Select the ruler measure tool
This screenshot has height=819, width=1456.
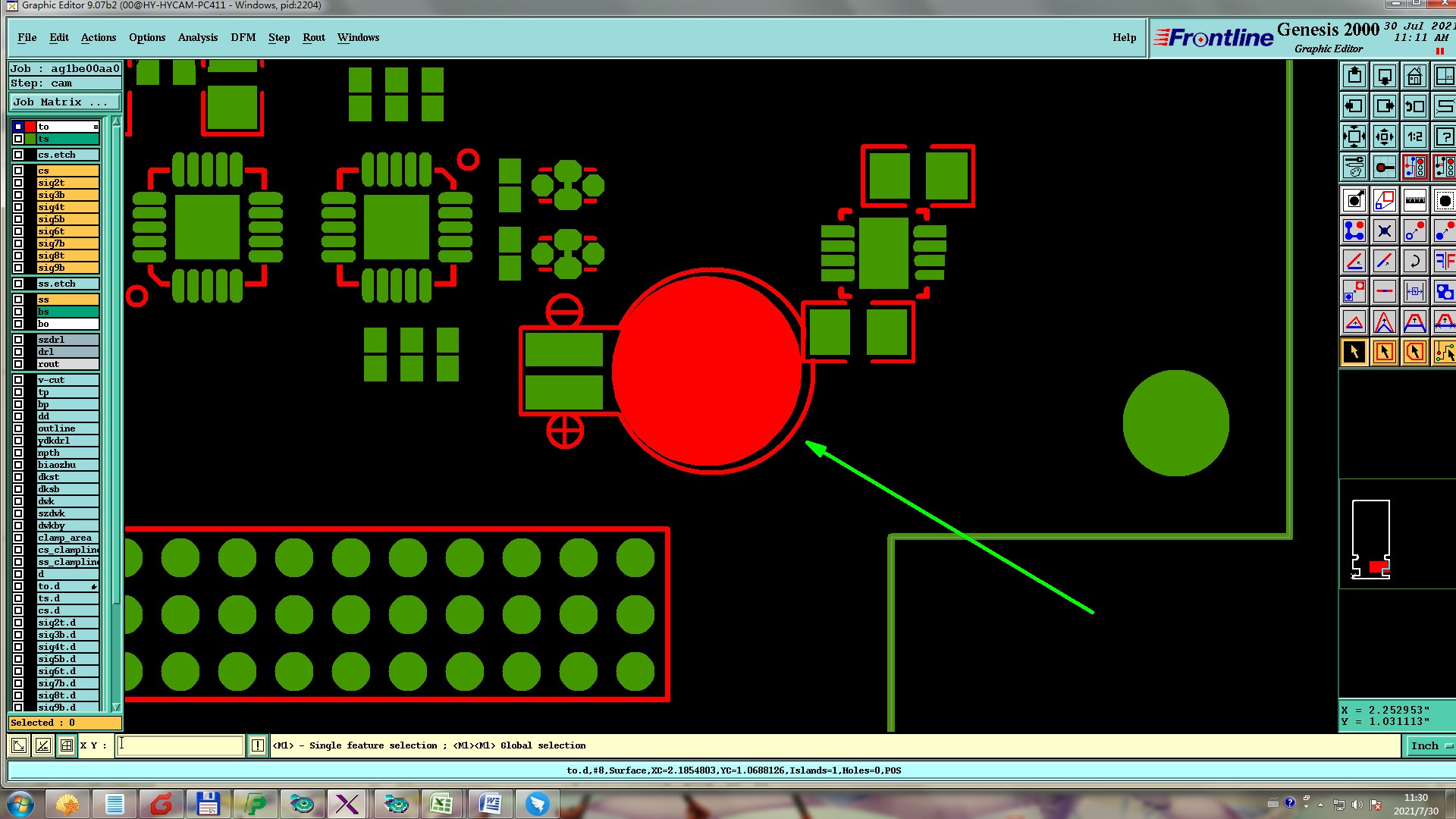1414,200
